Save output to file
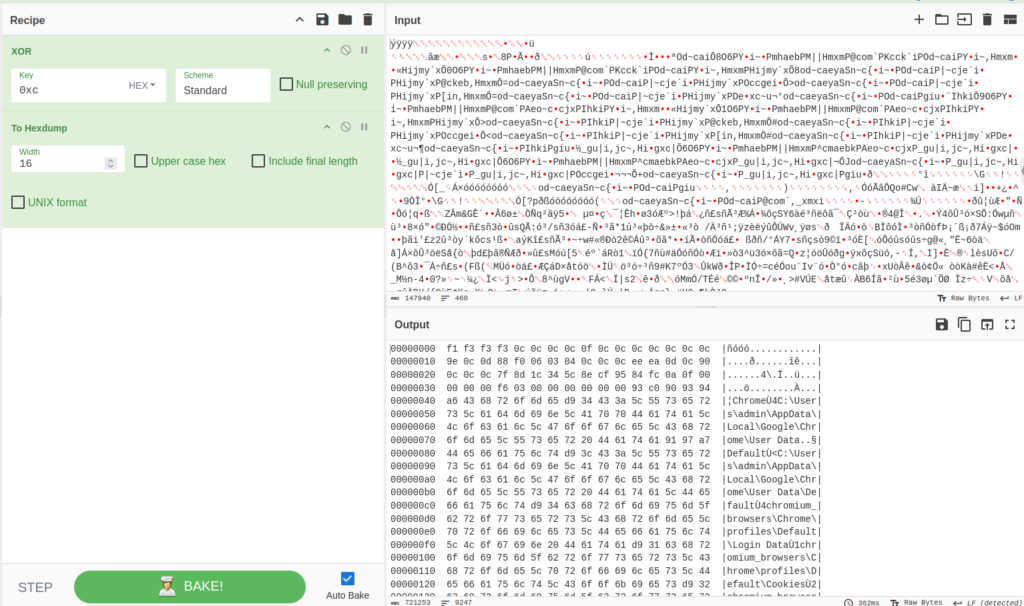 point(941,324)
